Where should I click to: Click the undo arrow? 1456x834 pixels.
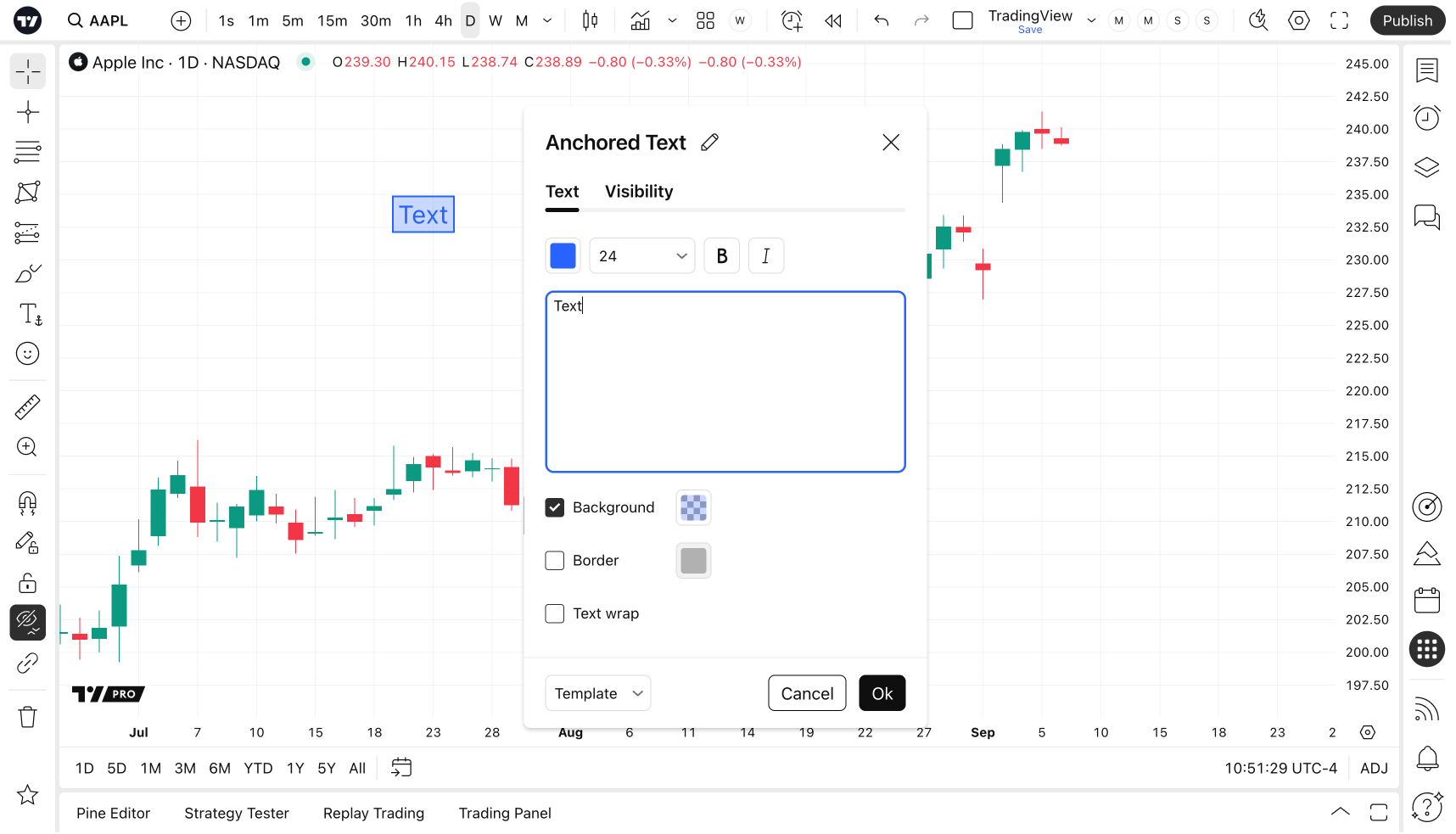tap(882, 20)
